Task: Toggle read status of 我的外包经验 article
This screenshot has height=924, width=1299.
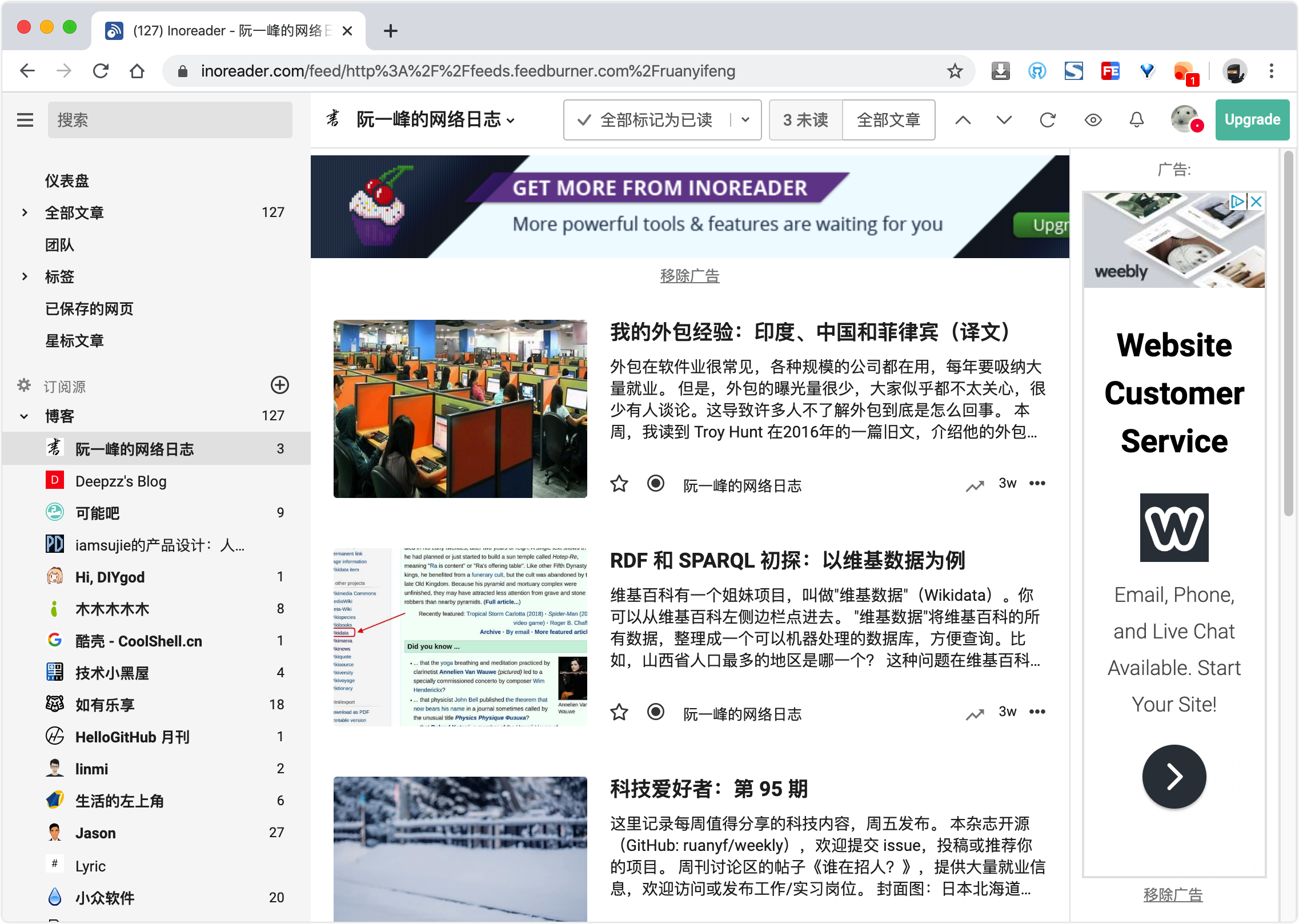Action: point(655,483)
